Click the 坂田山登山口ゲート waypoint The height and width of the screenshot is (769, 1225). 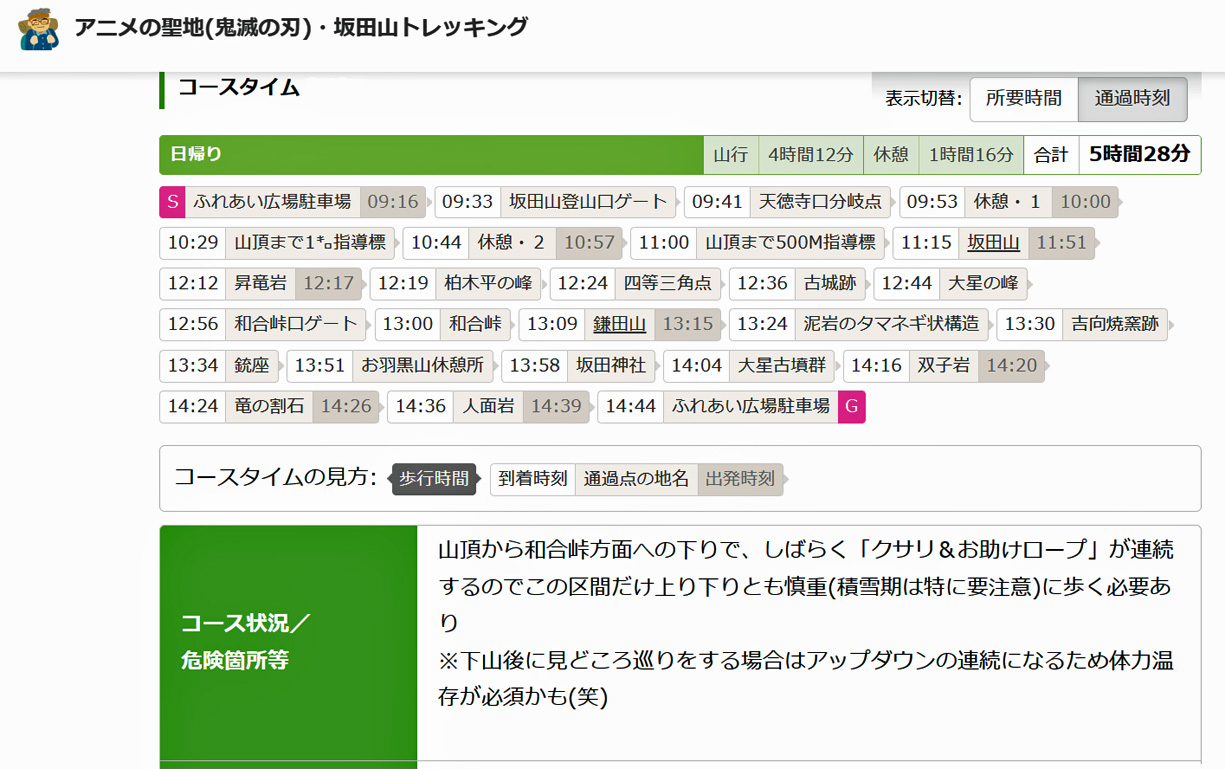pyautogui.click(x=587, y=202)
